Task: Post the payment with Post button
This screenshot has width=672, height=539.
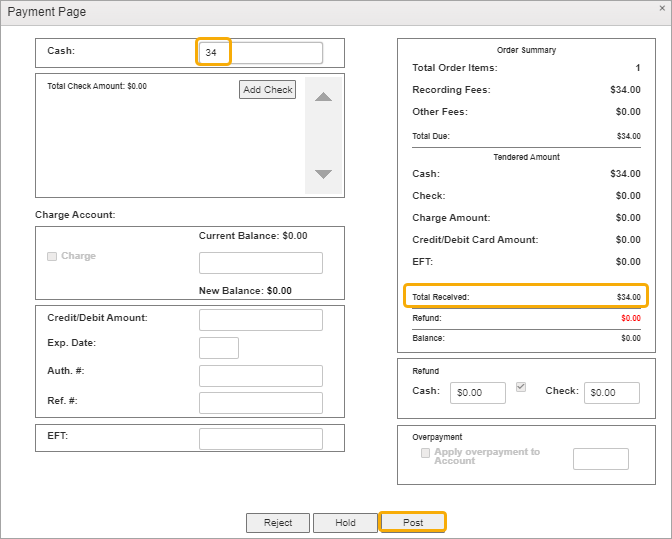Action: 413,522
